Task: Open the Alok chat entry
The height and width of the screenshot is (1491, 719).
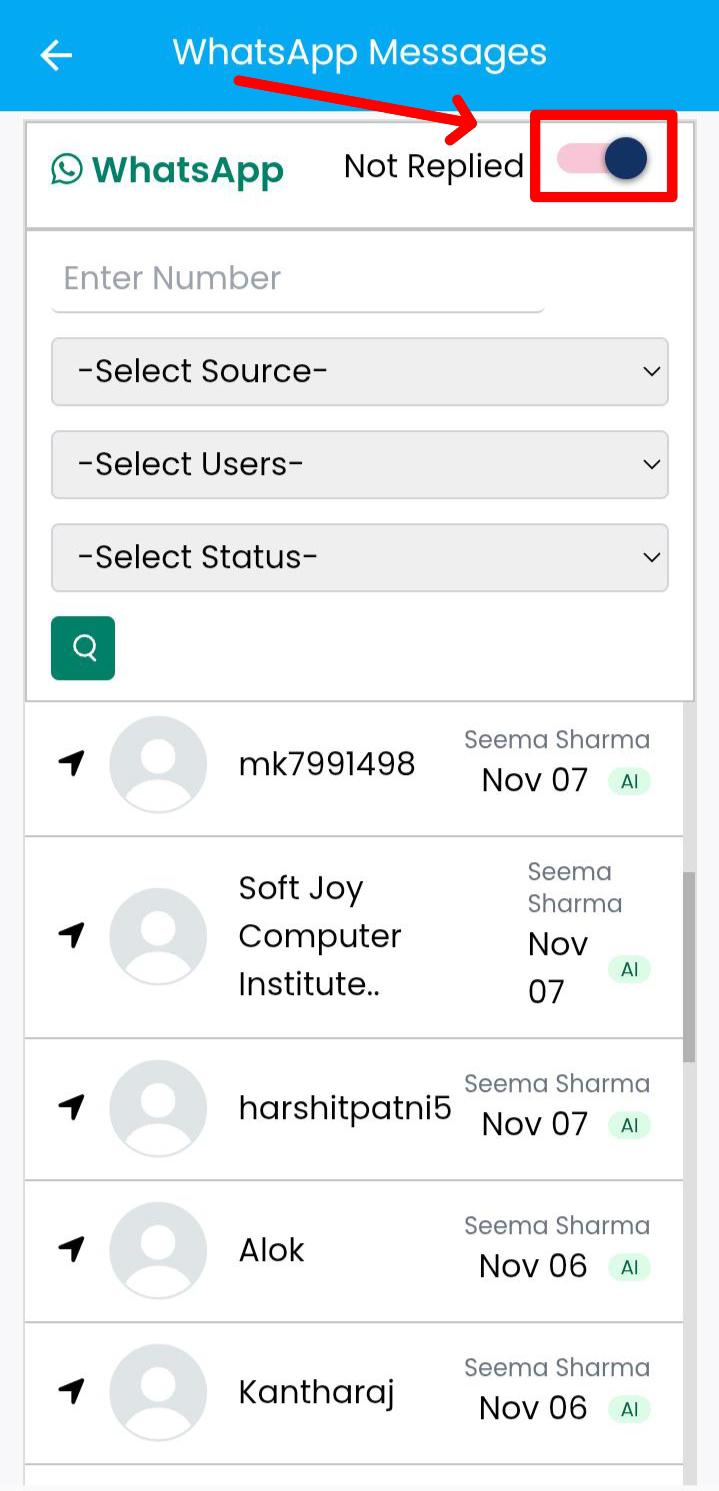Action: [x=272, y=1250]
